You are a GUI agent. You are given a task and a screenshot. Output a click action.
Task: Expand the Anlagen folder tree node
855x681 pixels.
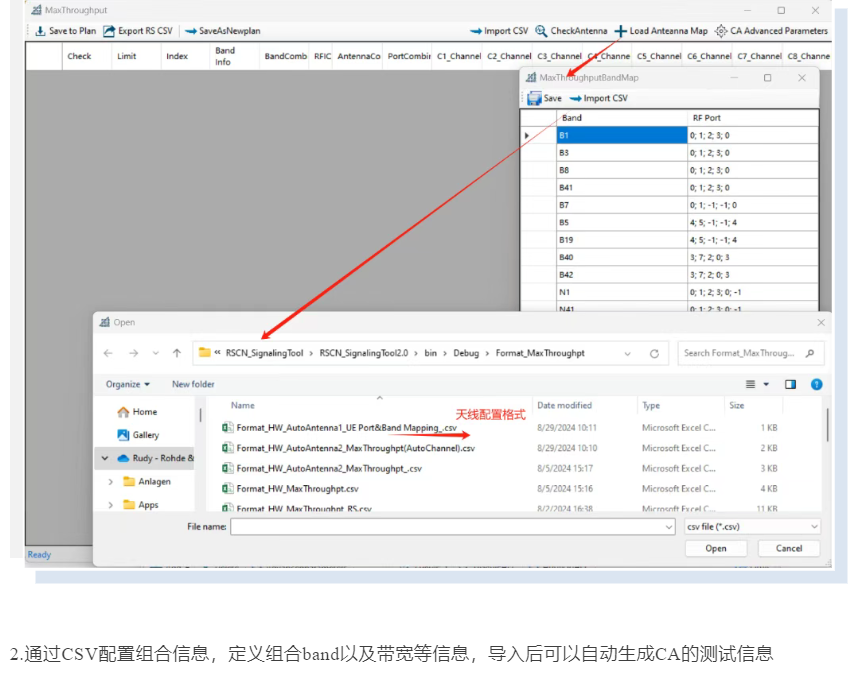click(111, 482)
